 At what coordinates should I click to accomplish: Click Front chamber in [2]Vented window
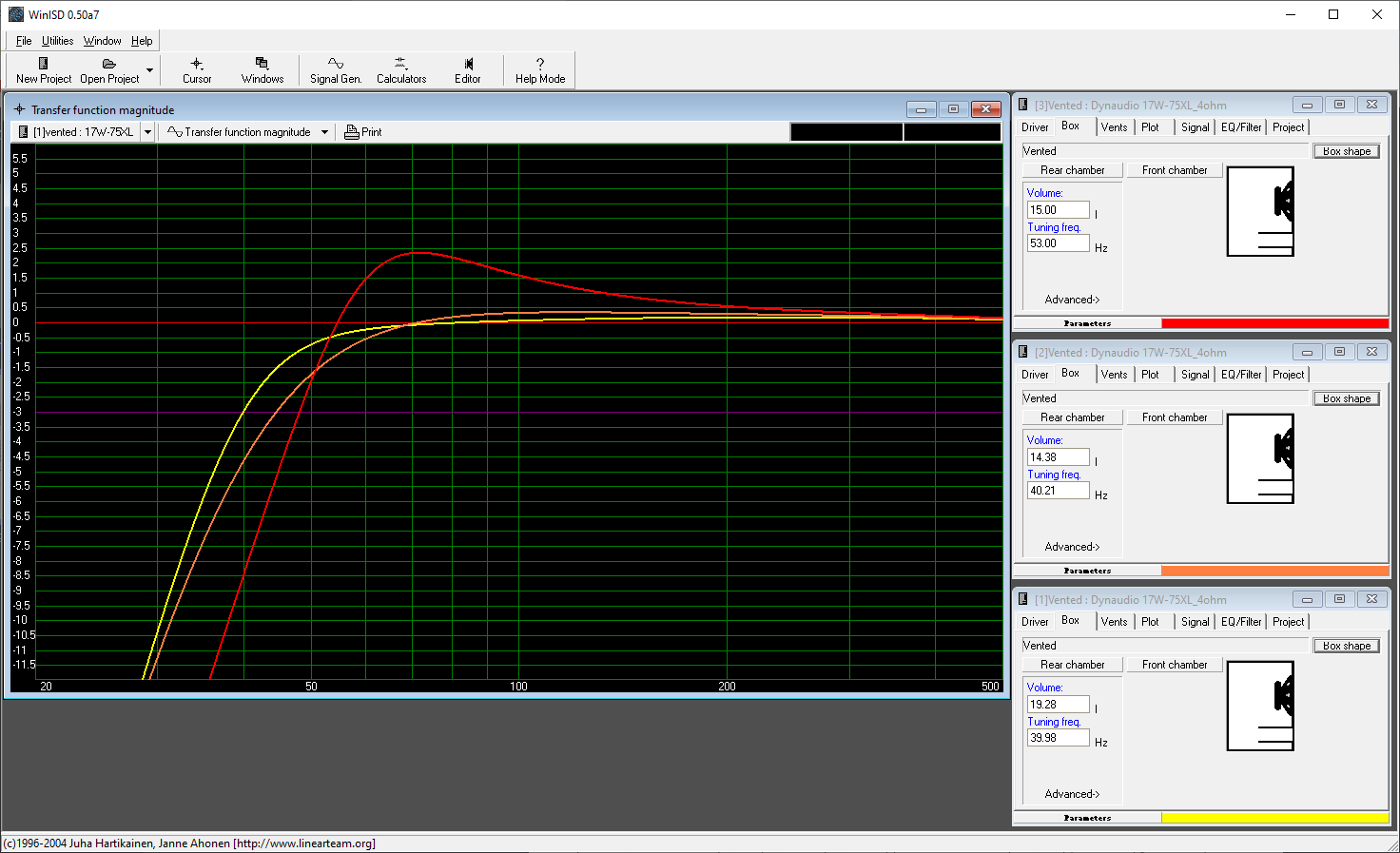(x=1175, y=417)
